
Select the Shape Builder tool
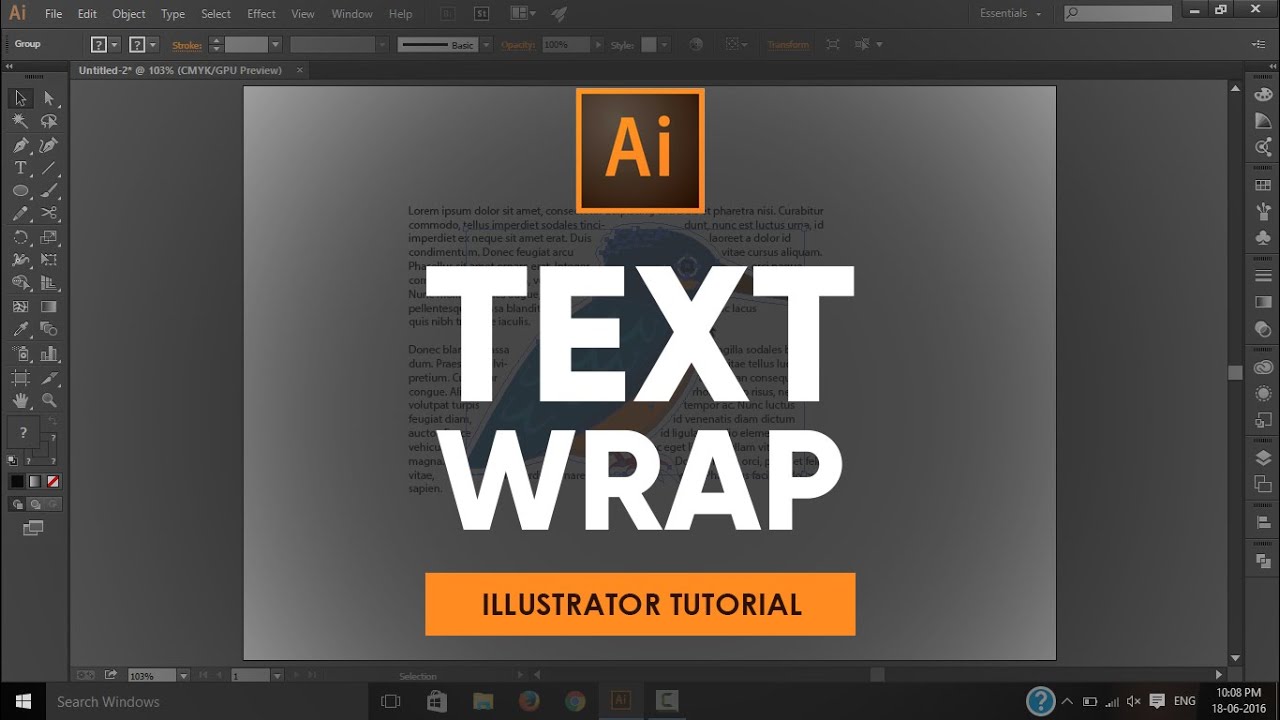[x=20, y=283]
